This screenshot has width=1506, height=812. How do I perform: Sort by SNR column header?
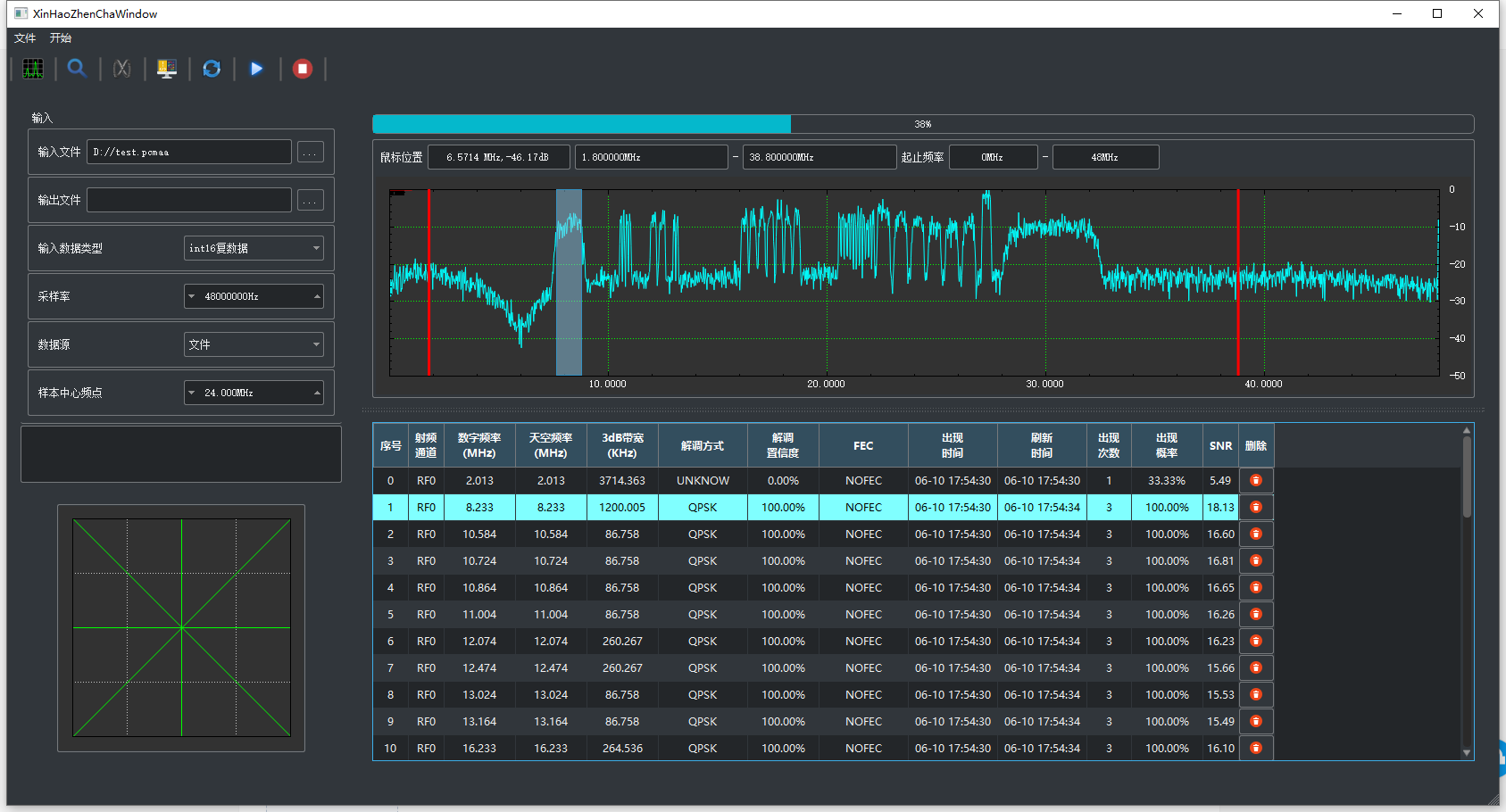pyautogui.click(x=1220, y=445)
